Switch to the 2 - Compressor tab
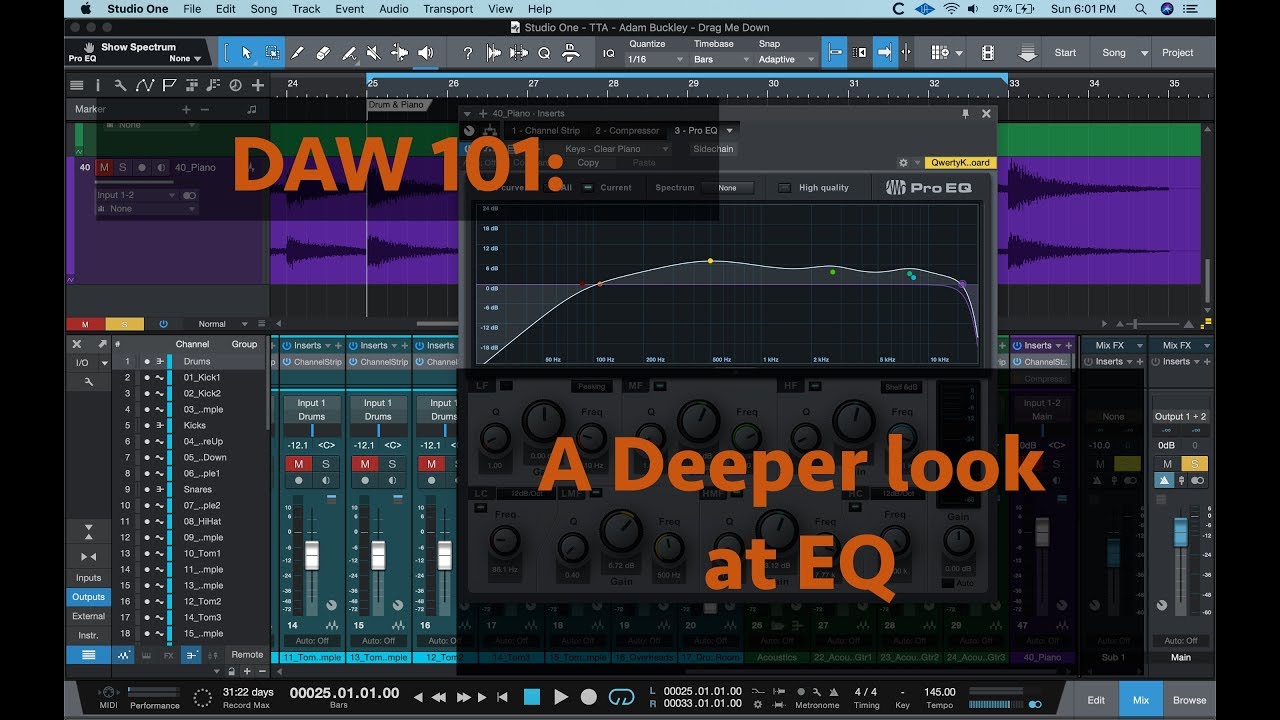This screenshot has width=1280, height=720. (x=627, y=130)
